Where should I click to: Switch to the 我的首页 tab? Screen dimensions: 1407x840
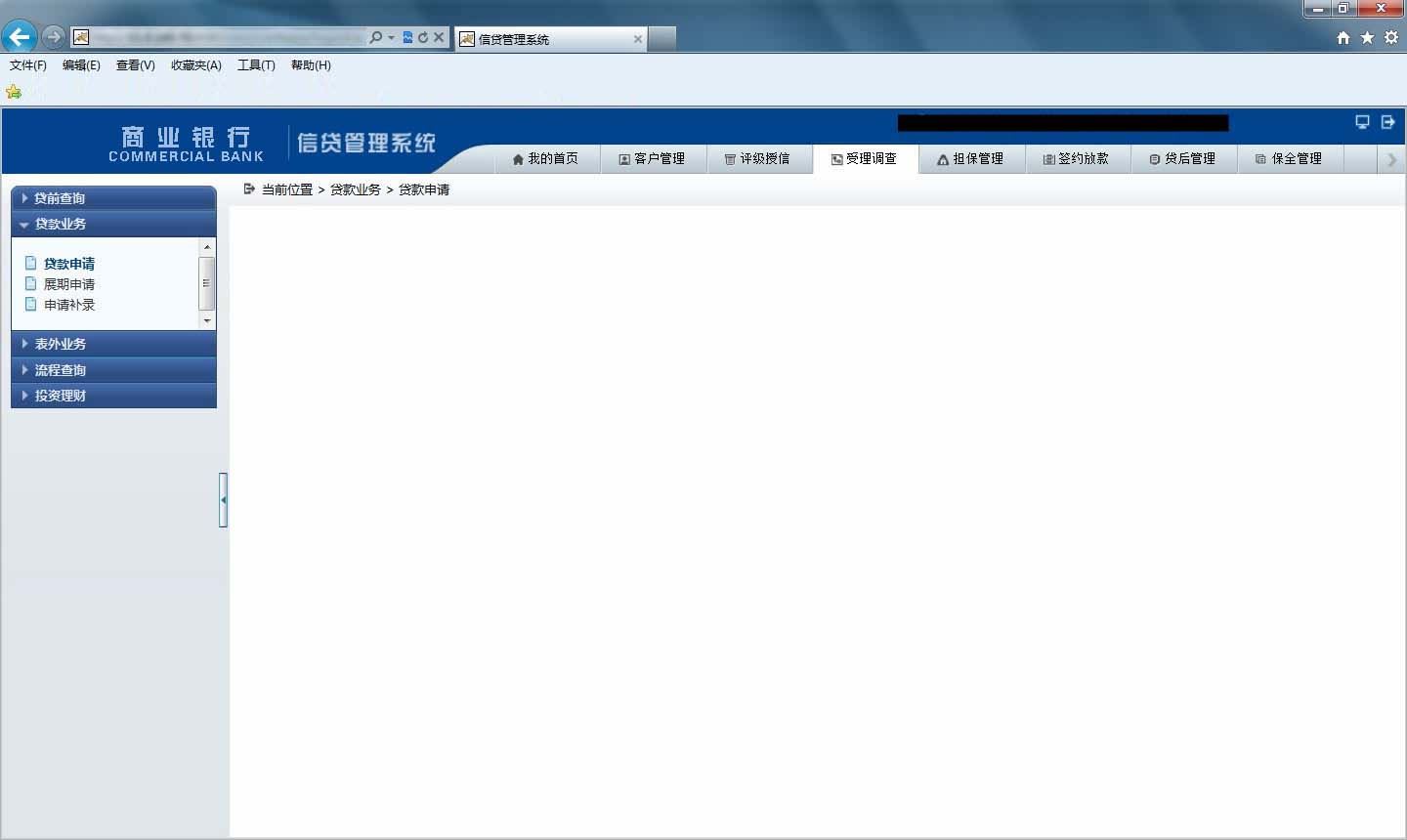545,159
